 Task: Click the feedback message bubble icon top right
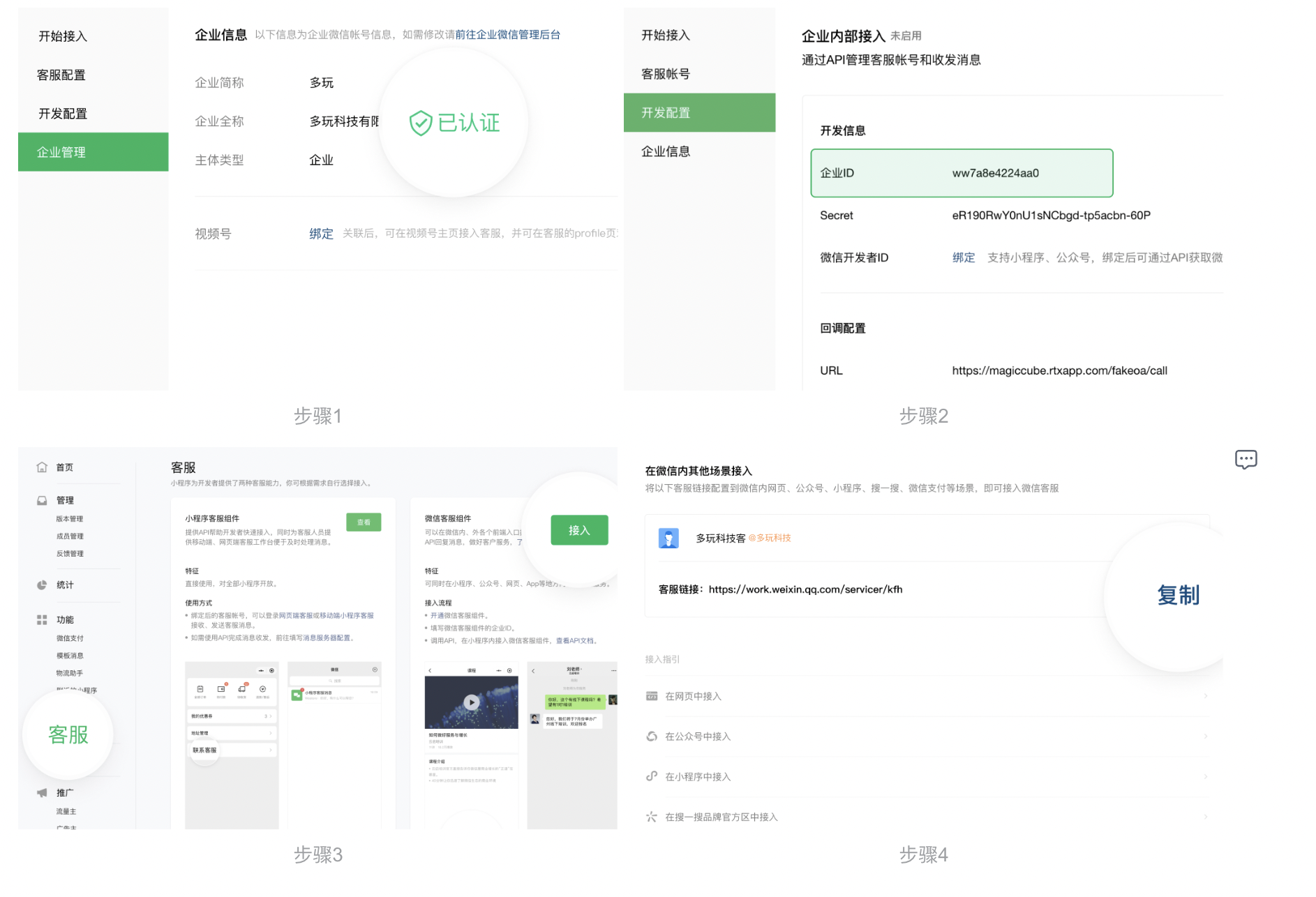1246,459
